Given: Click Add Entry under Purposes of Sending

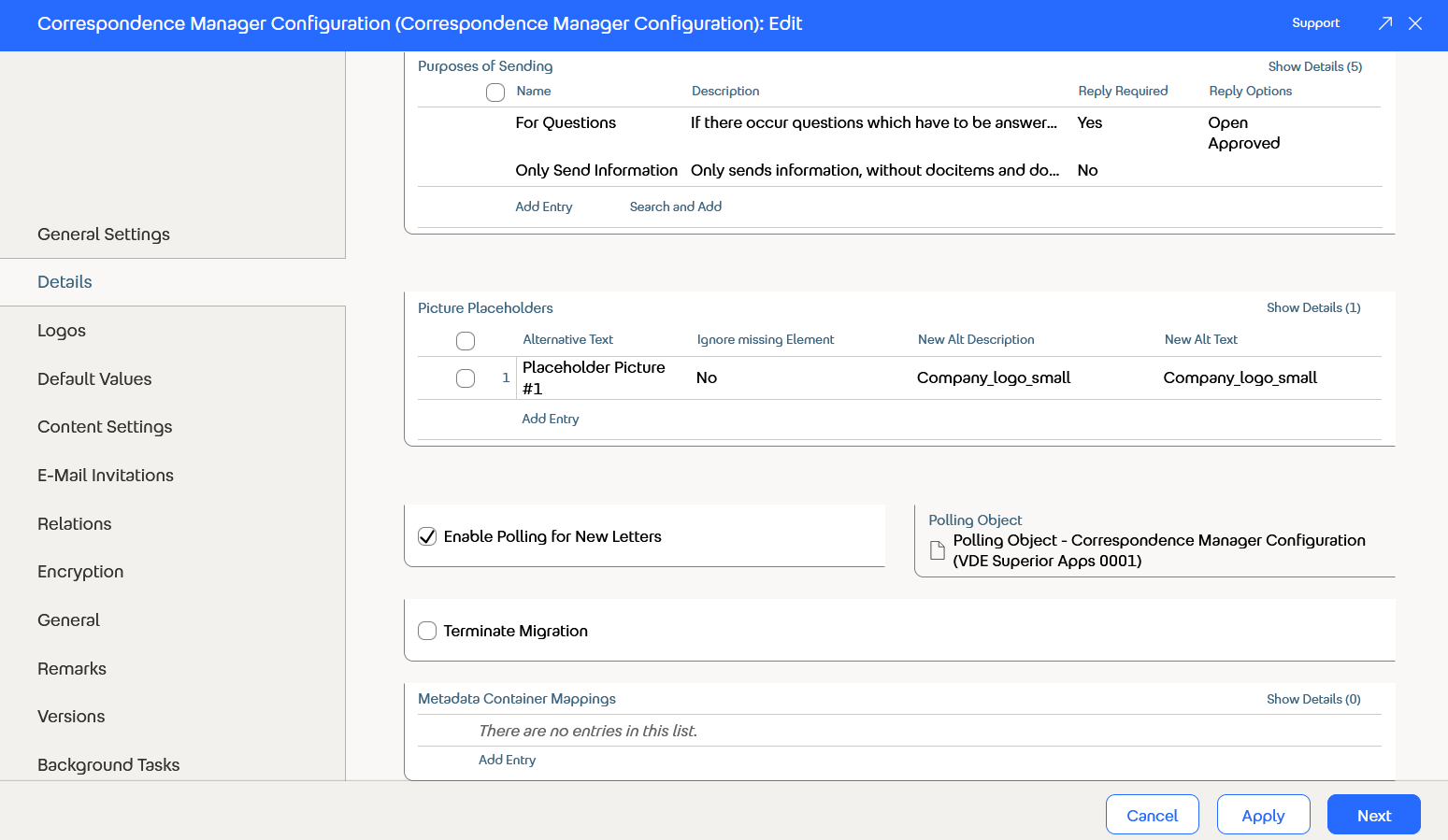Looking at the screenshot, I should pos(543,206).
